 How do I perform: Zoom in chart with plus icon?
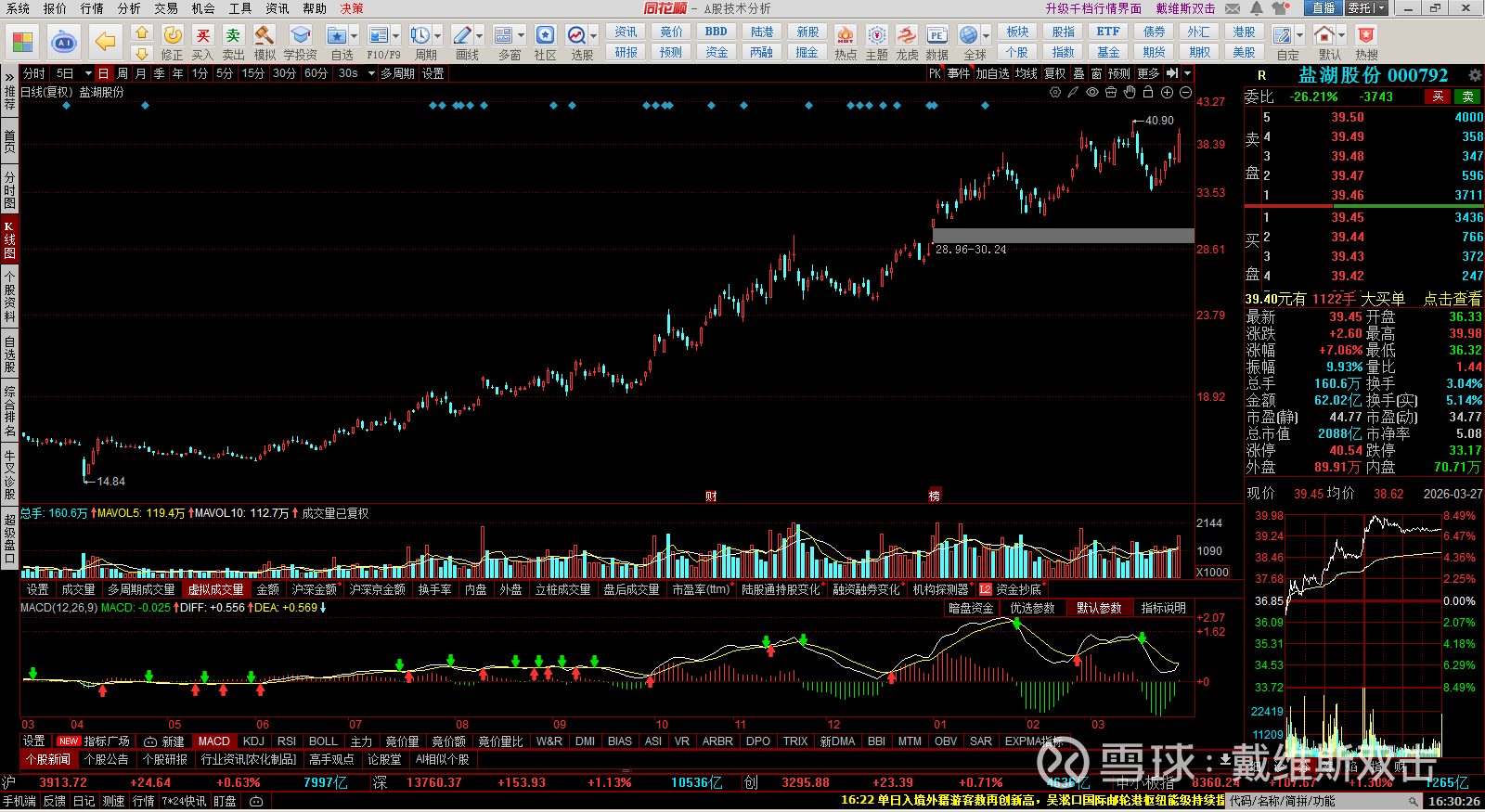coord(1167,92)
